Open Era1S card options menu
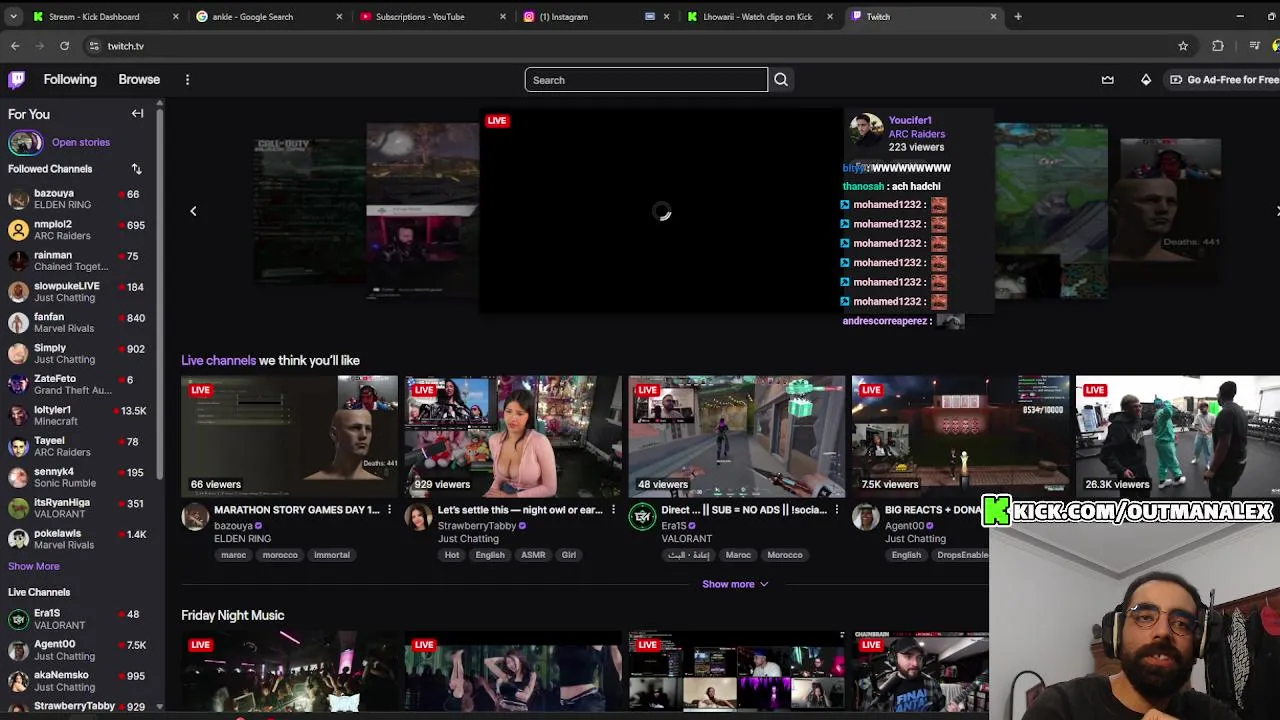The image size is (1280, 720). (837, 510)
